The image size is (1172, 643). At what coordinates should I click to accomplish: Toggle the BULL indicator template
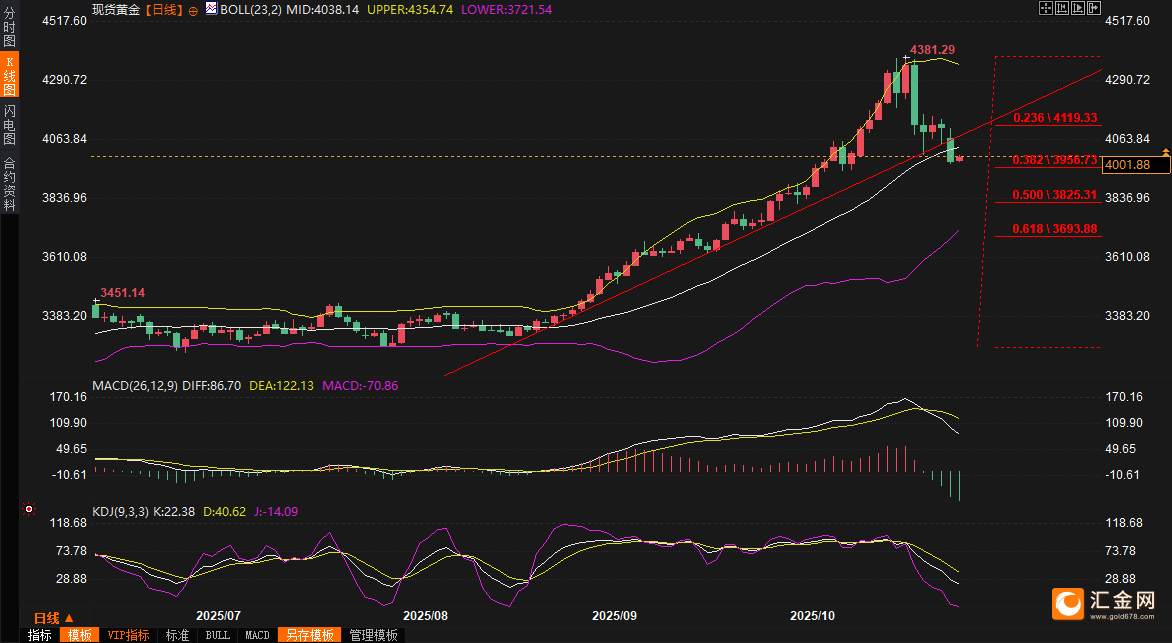point(217,635)
